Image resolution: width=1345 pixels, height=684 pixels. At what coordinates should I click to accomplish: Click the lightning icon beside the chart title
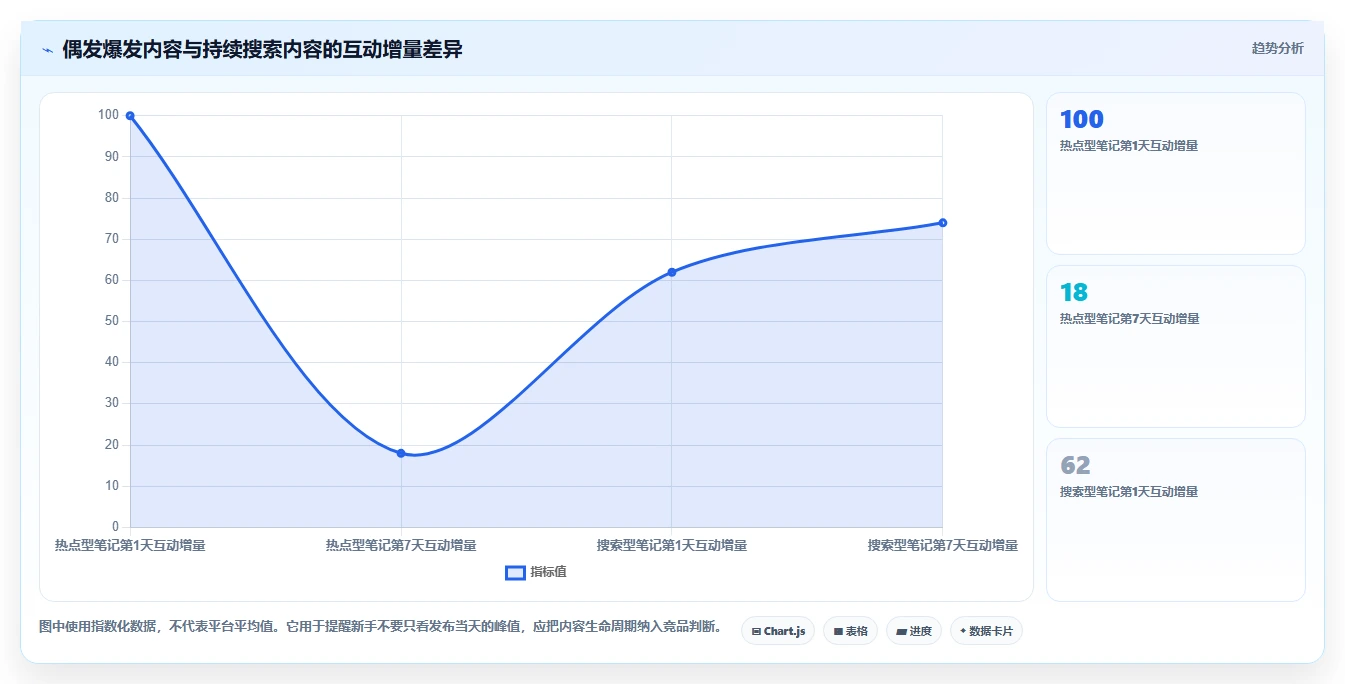47,49
